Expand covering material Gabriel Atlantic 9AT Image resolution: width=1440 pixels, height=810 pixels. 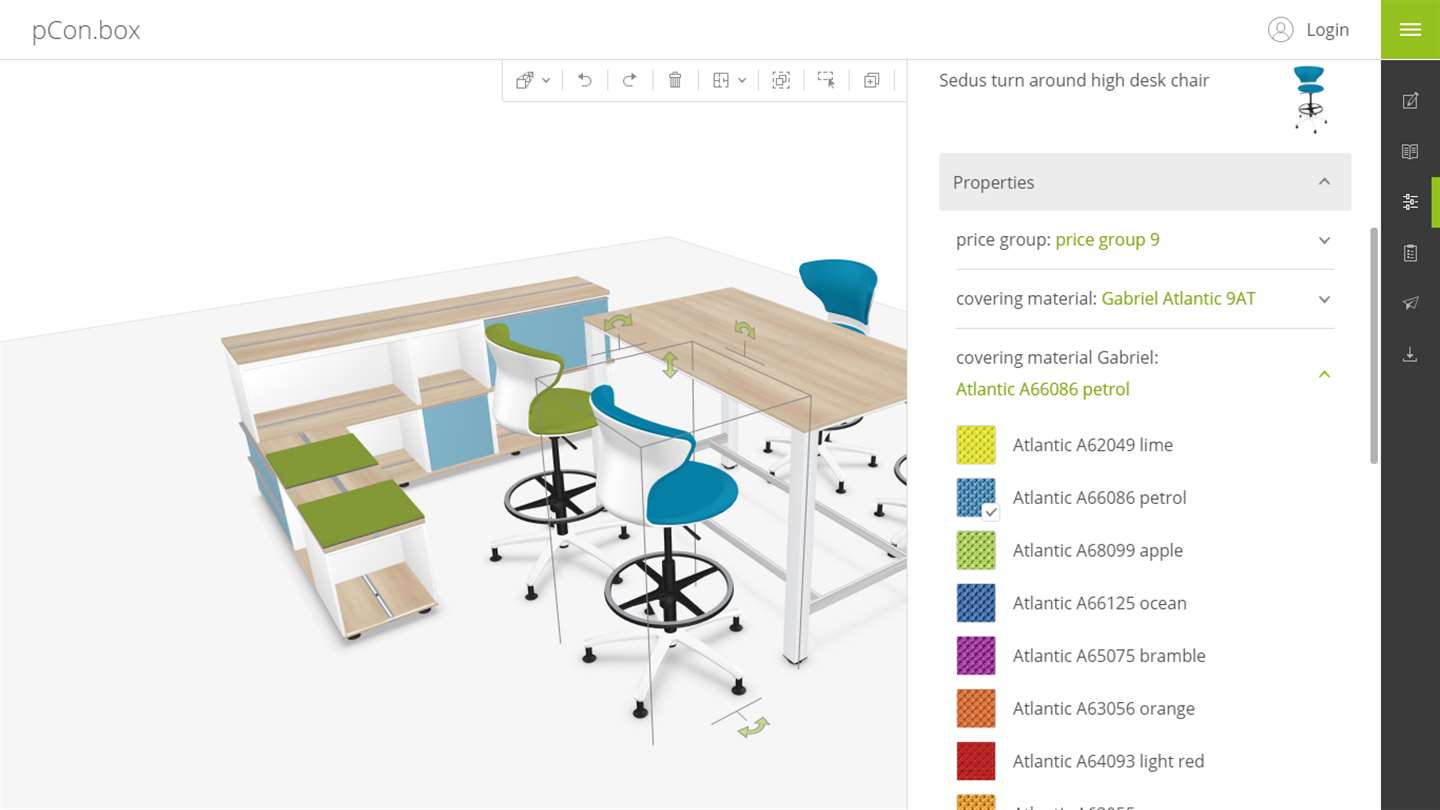coord(1145,299)
